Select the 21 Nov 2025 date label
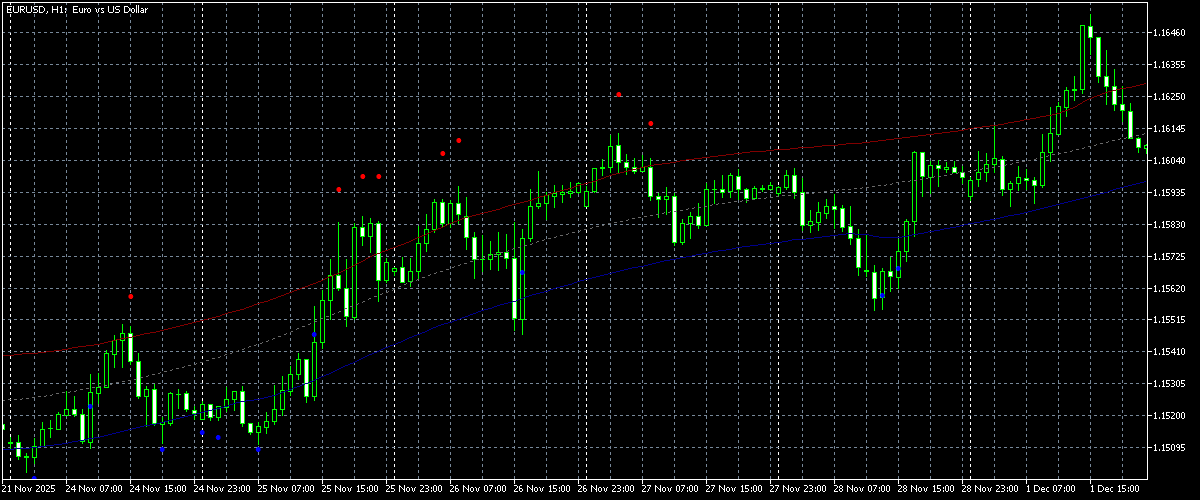The image size is (1200, 500). (x=29, y=490)
